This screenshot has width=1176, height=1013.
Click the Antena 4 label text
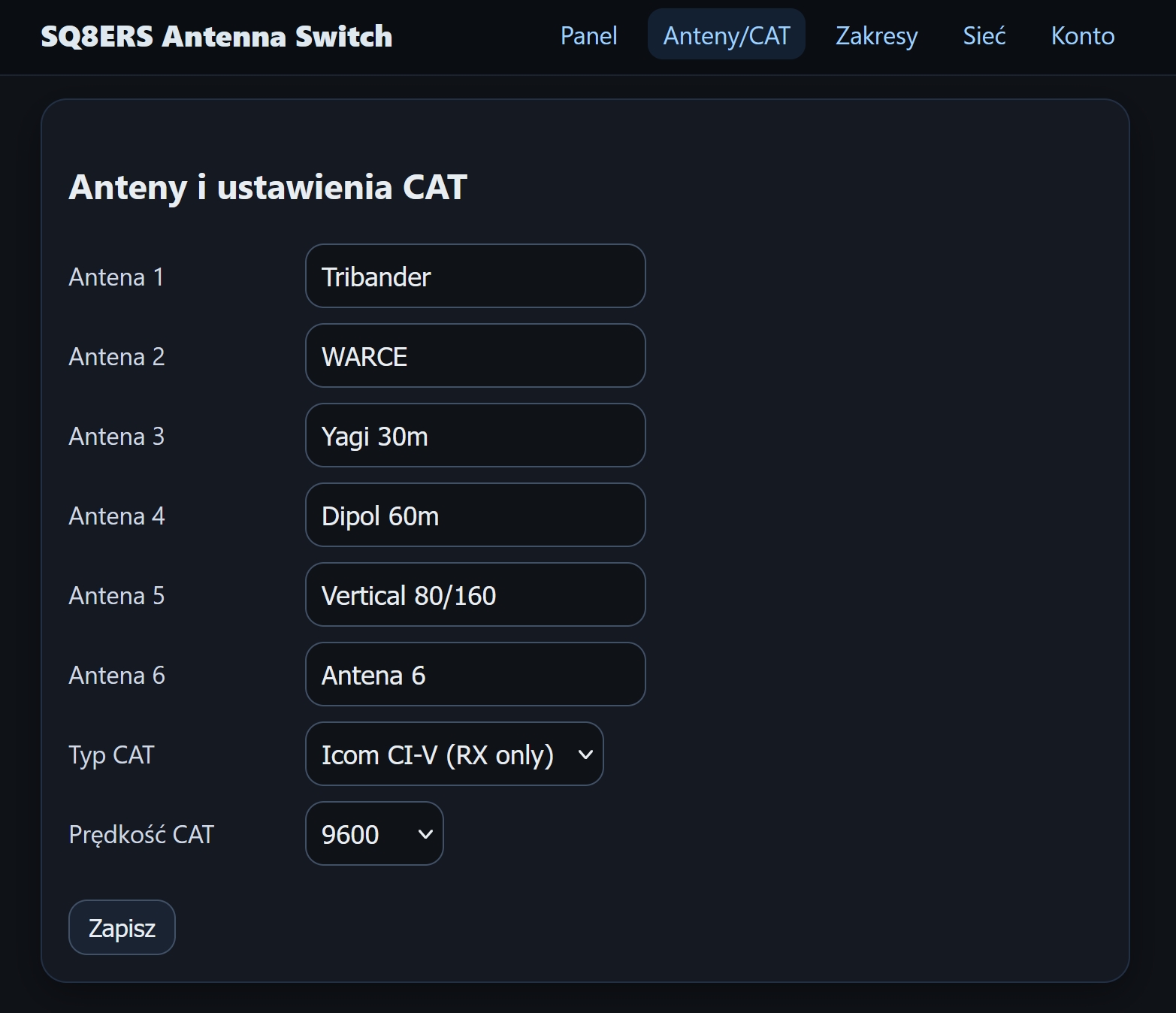pos(116,516)
